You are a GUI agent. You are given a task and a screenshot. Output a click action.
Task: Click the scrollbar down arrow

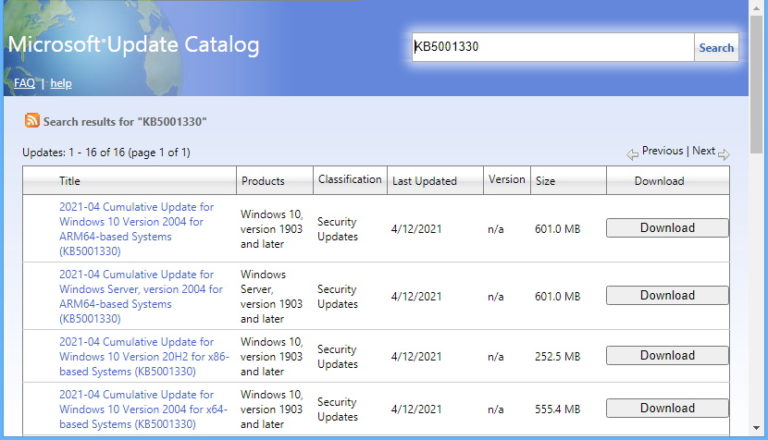(x=757, y=428)
